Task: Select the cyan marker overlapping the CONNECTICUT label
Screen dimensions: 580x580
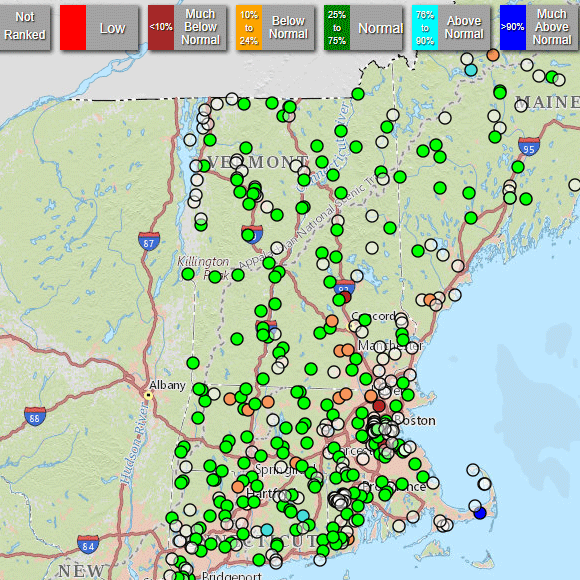Action: tap(267, 530)
